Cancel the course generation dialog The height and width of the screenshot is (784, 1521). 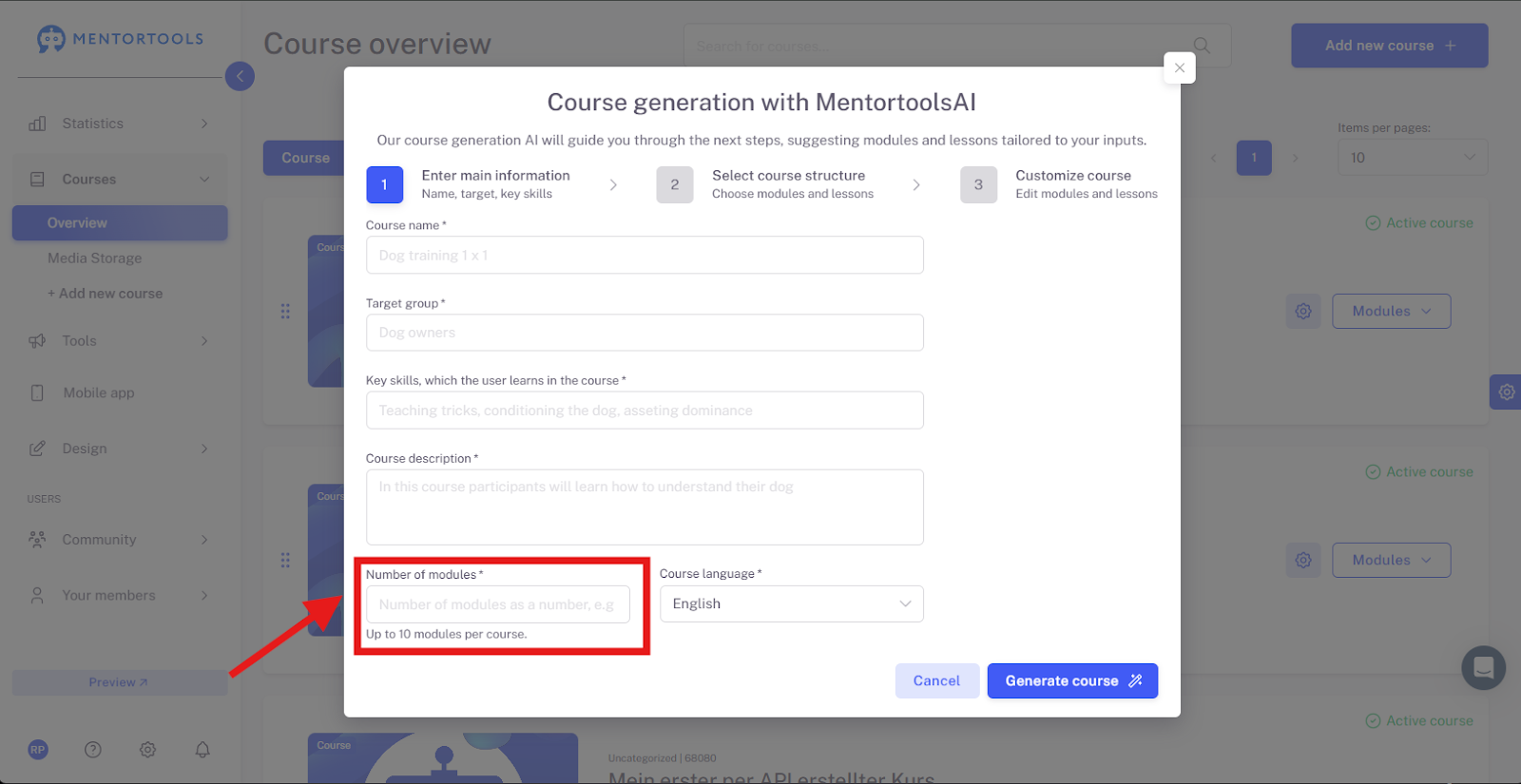(936, 681)
